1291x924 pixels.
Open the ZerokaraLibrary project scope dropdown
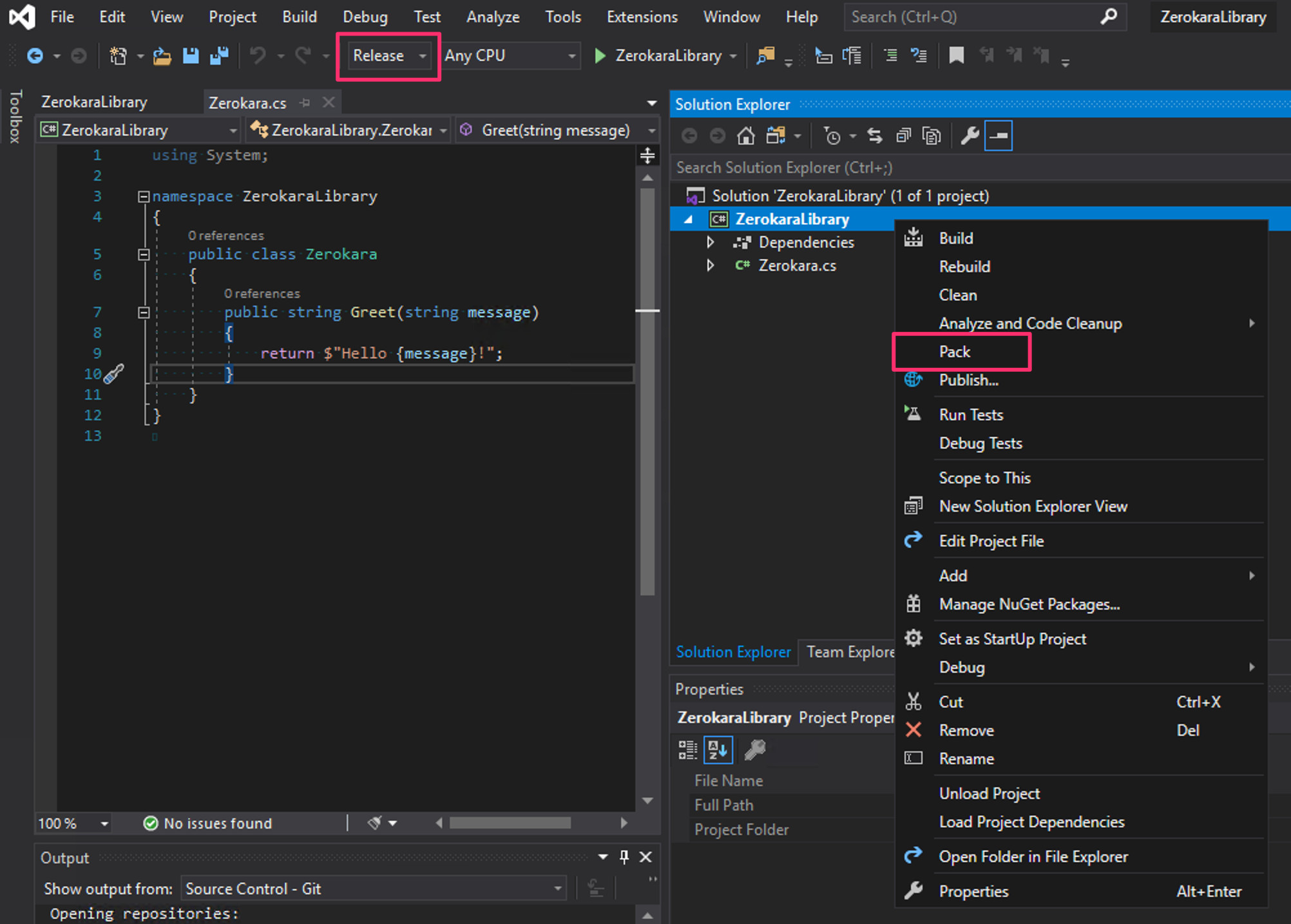pos(139,130)
